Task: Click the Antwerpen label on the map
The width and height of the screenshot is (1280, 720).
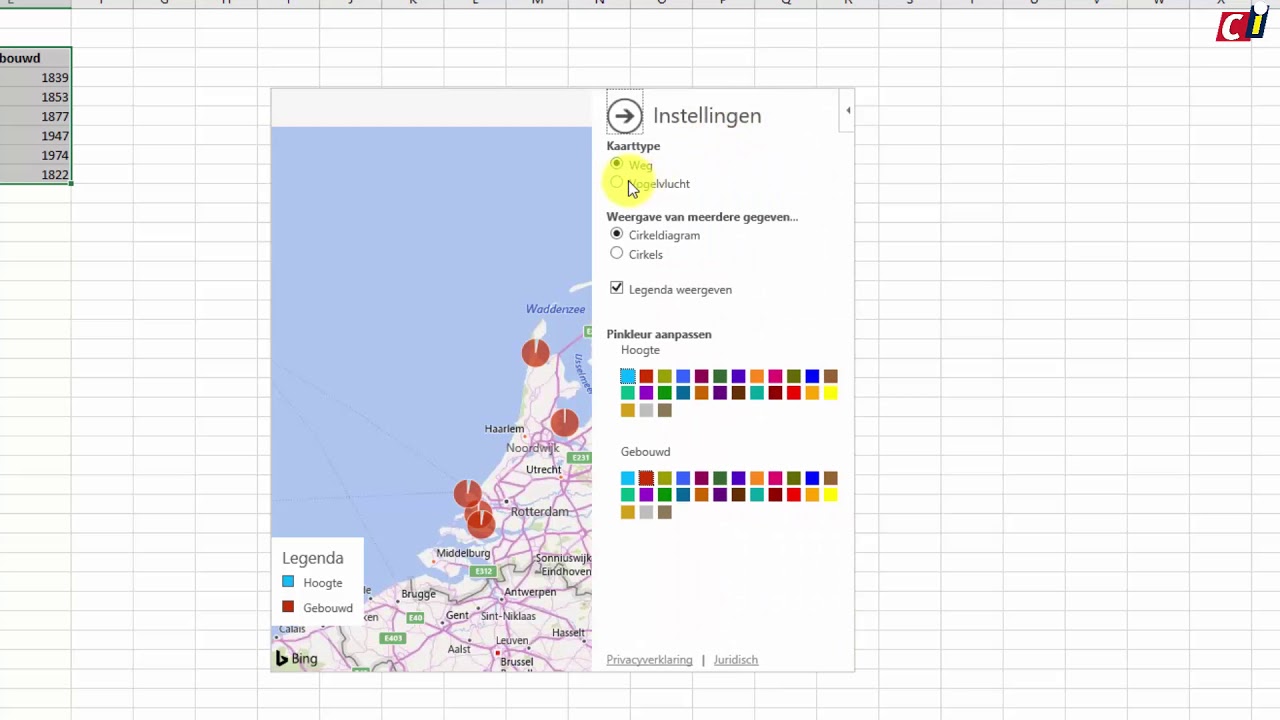Action: (530, 592)
